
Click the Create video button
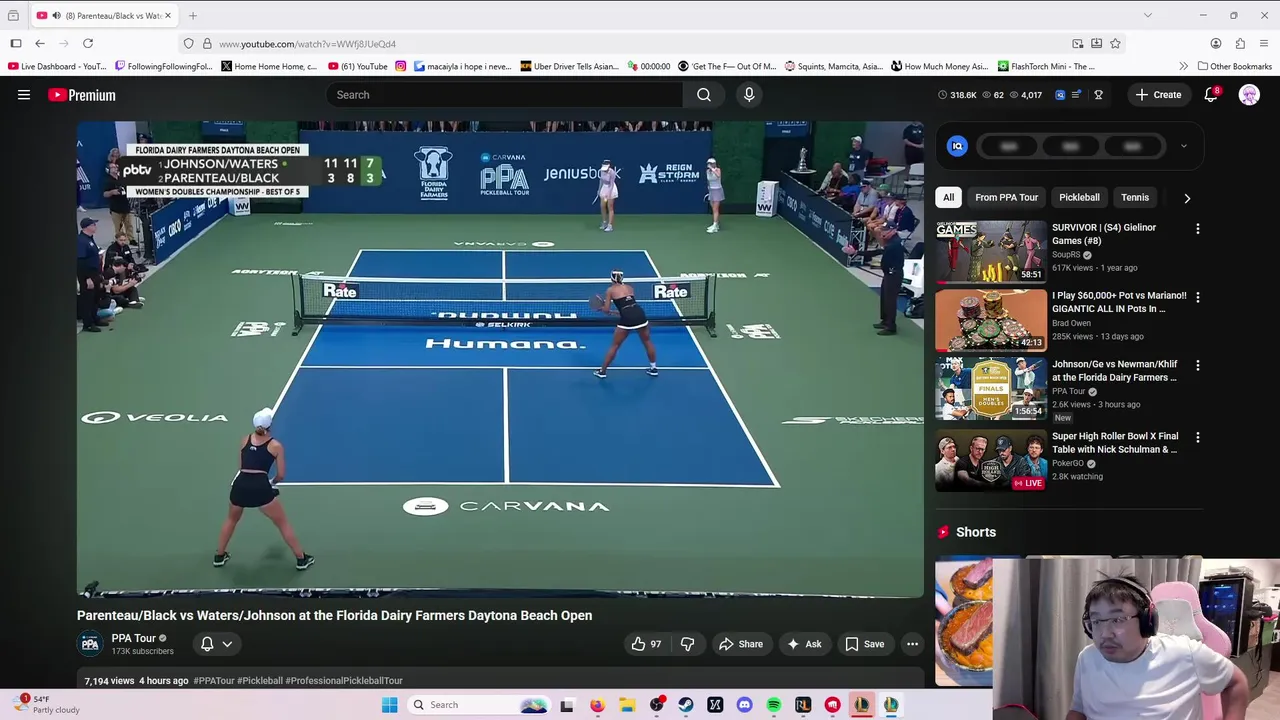(1158, 95)
